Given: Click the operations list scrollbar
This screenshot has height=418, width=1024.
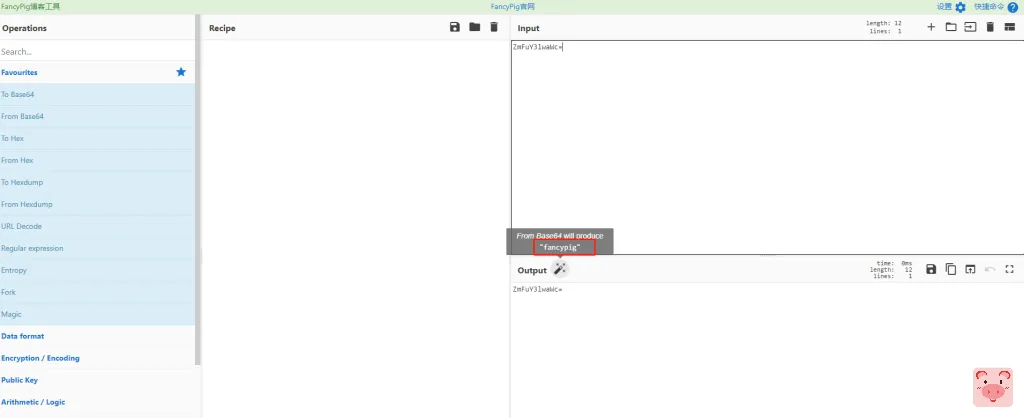Looking at the screenshot, I should tap(198, 189).
